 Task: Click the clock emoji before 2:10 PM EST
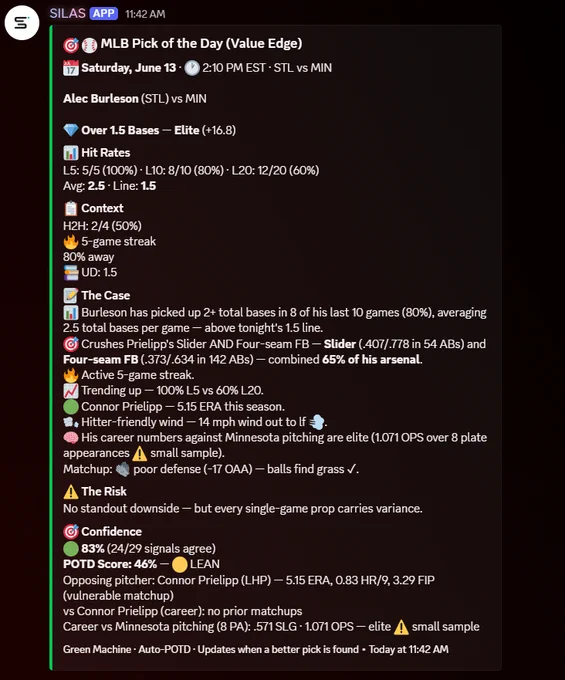[x=192, y=68]
